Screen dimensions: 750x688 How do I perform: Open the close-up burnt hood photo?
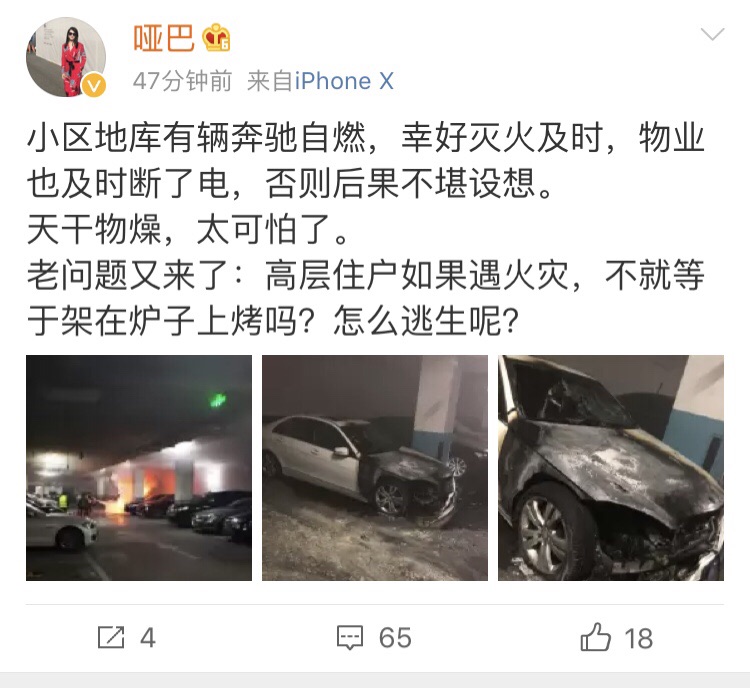tap(611, 468)
